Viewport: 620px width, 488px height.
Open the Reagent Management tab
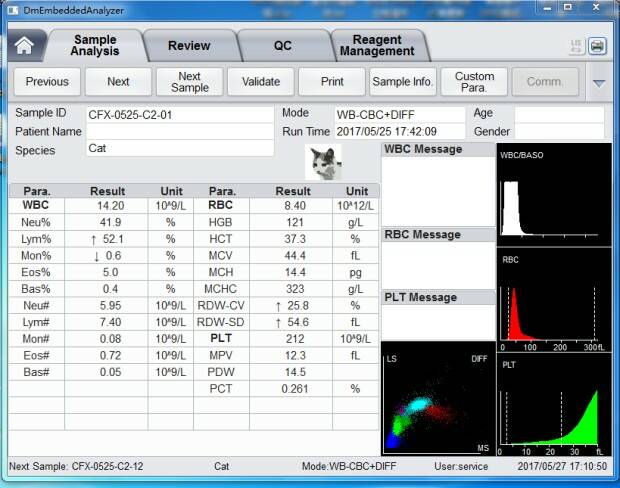376,45
